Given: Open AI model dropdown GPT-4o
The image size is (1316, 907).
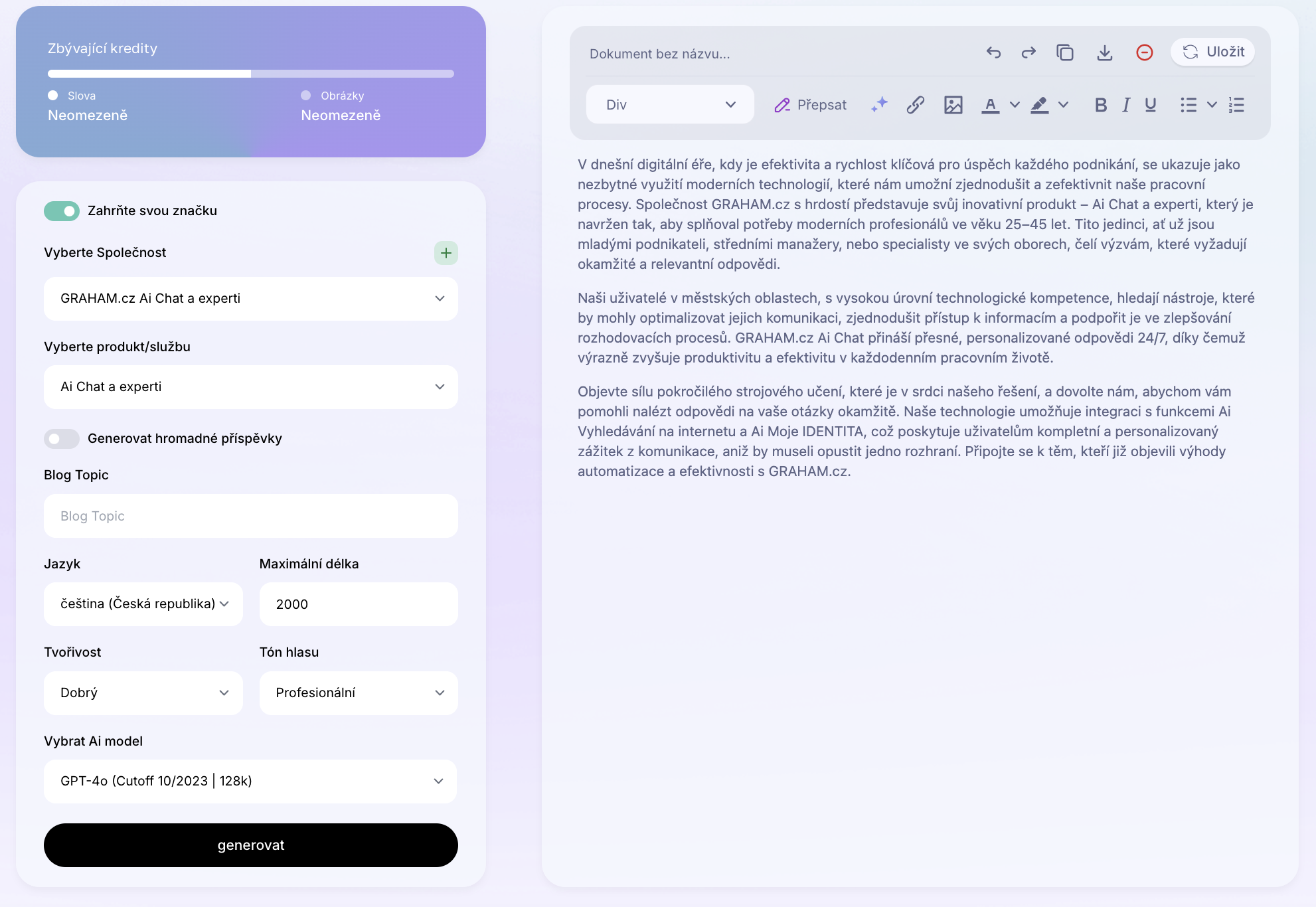Looking at the screenshot, I should pos(250,782).
